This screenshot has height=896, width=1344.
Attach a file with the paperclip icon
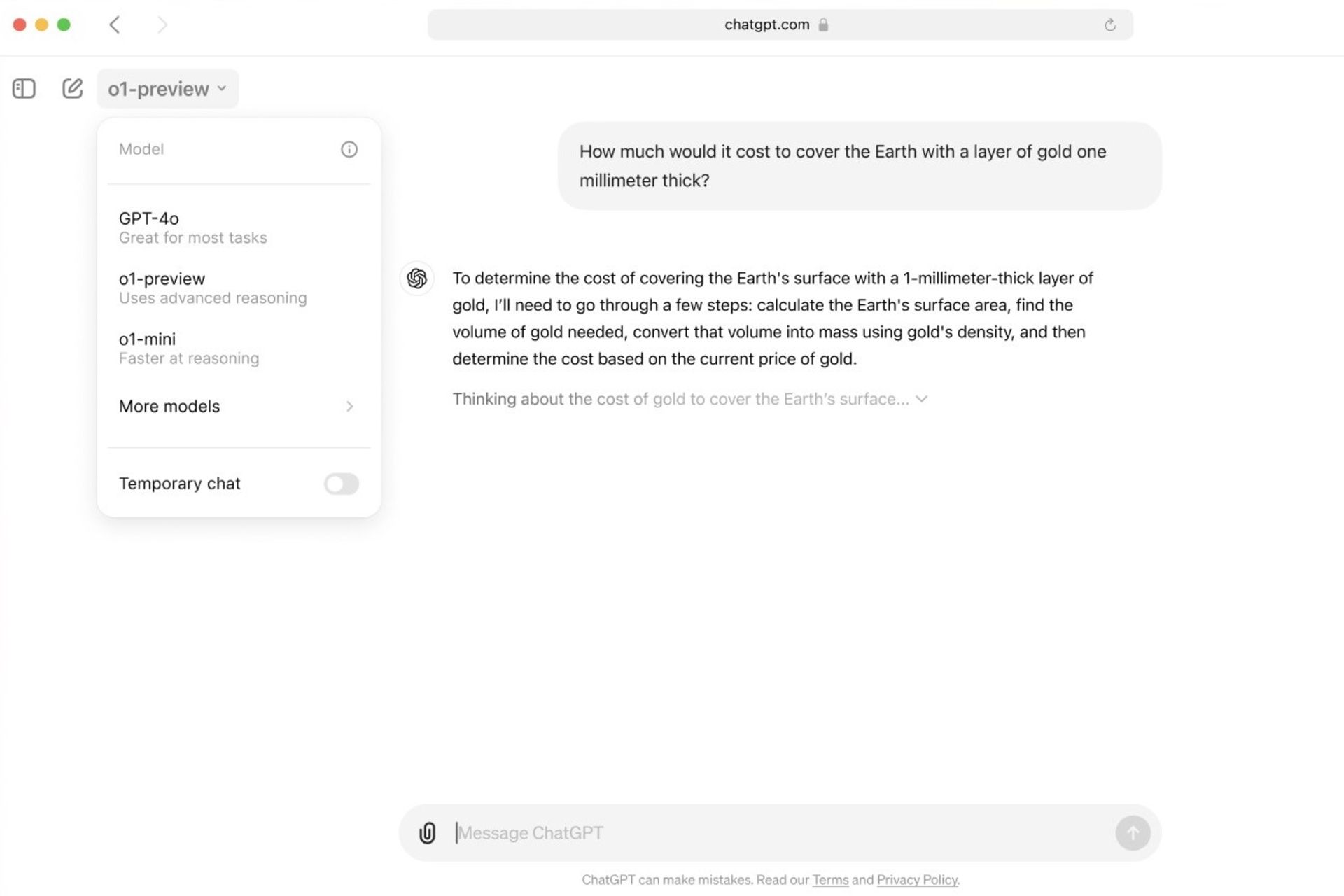point(427,832)
